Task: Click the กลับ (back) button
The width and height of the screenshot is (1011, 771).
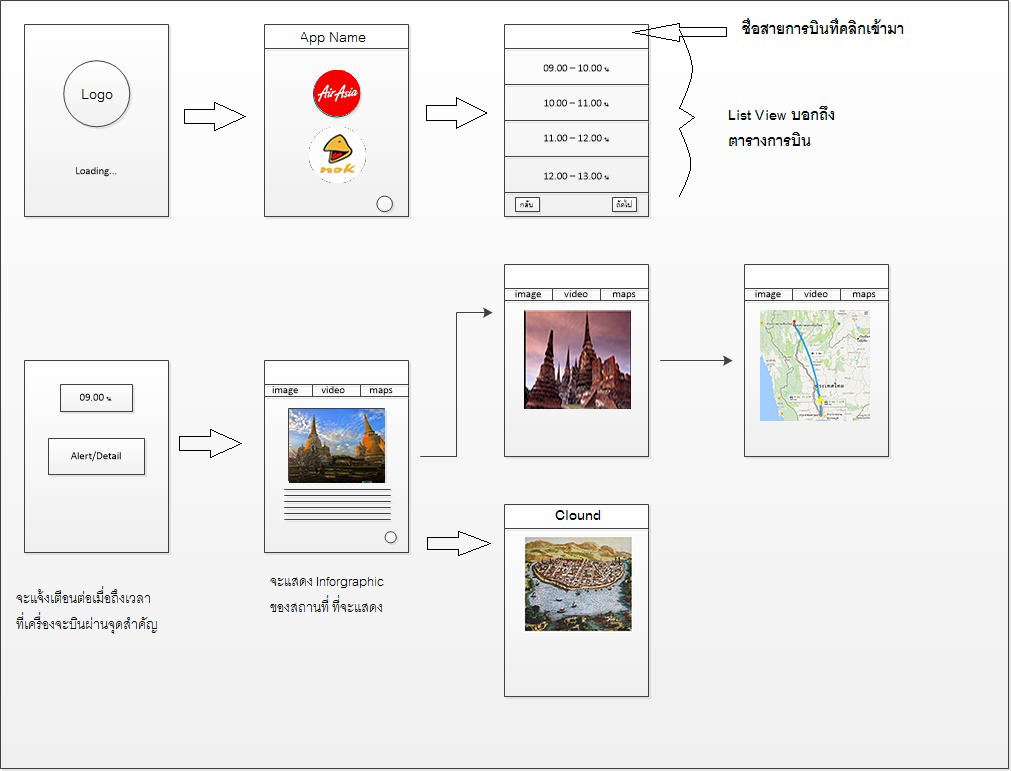Action: [527, 204]
